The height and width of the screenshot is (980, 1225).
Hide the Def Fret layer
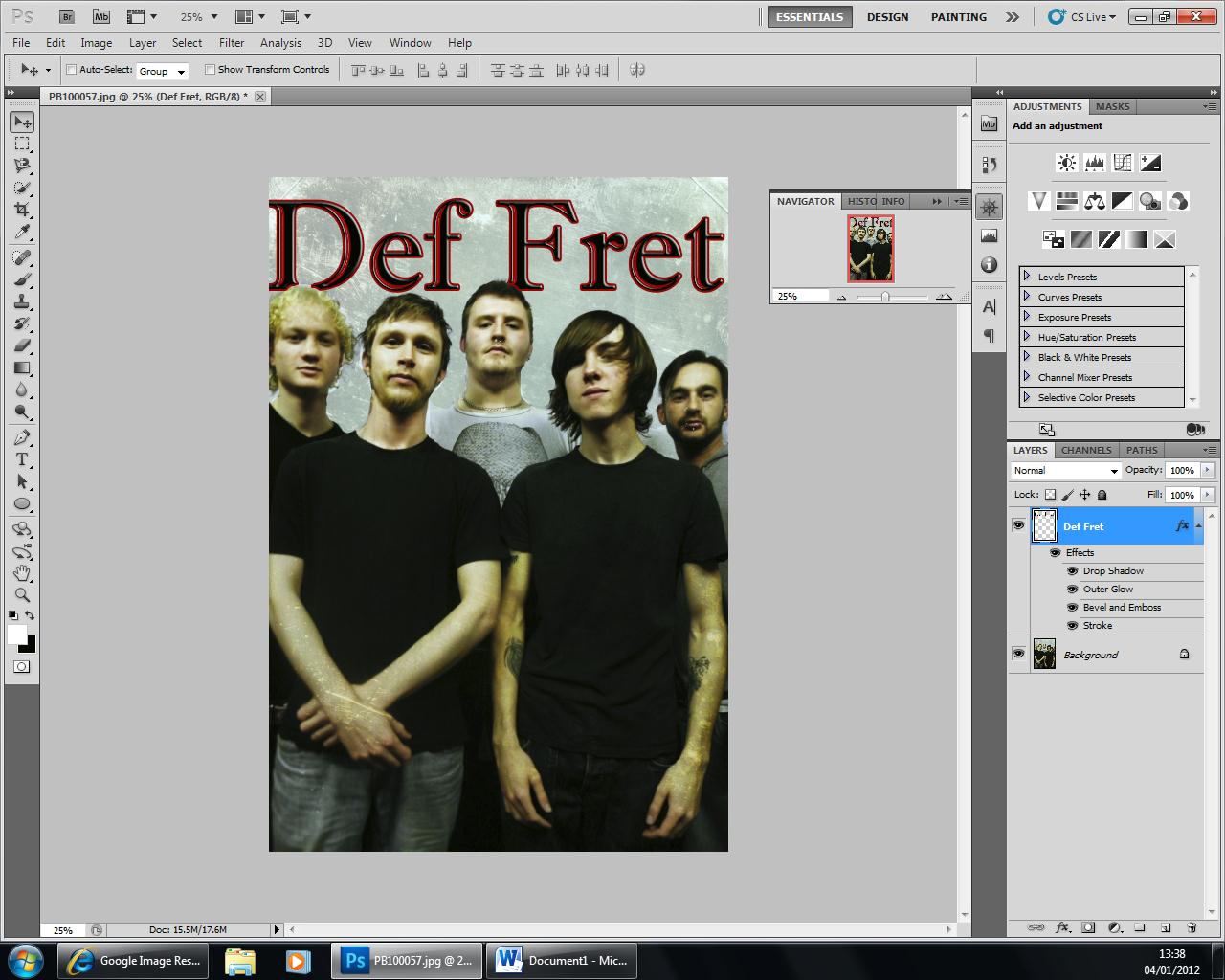coord(1018,525)
